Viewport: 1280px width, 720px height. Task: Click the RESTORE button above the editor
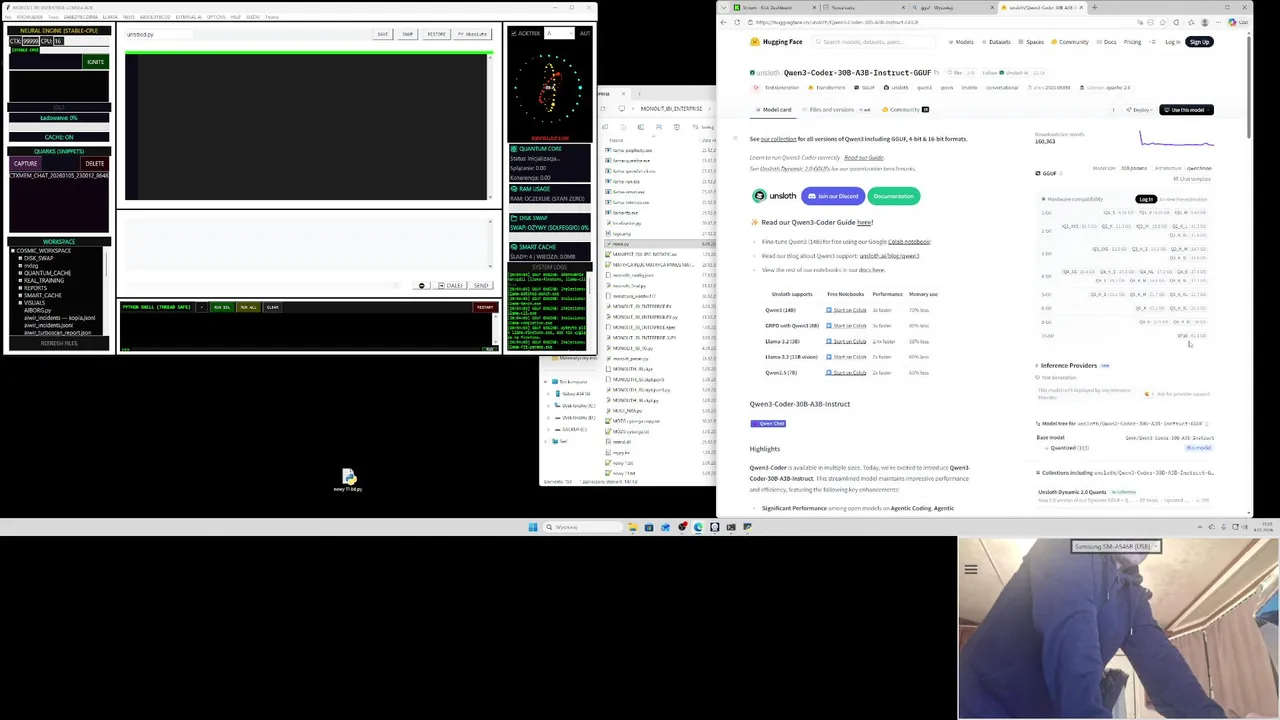pyautogui.click(x=436, y=34)
